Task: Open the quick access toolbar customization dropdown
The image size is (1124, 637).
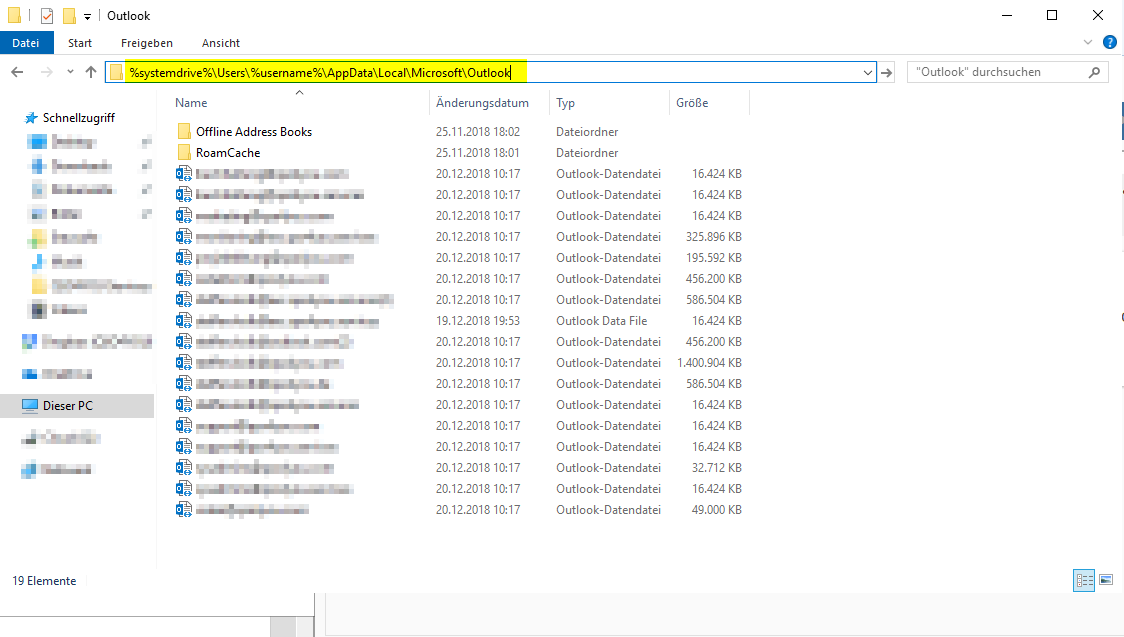Action: (x=88, y=16)
